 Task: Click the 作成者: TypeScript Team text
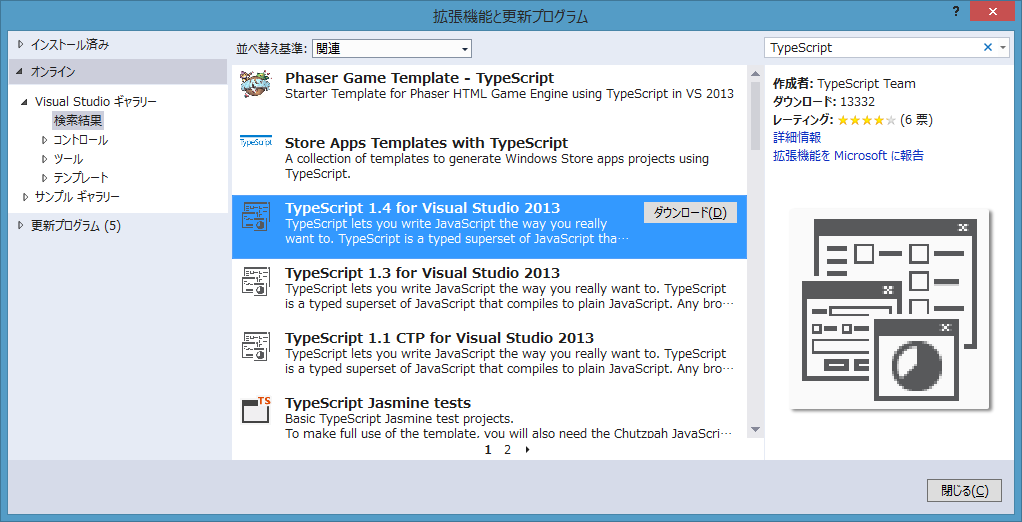(x=844, y=83)
